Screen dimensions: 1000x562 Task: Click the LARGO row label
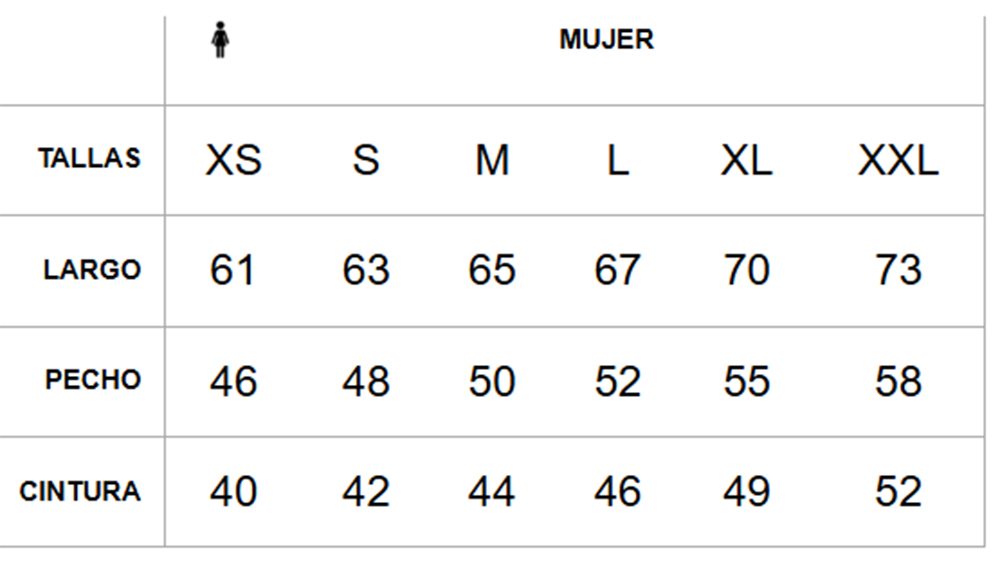point(92,270)
